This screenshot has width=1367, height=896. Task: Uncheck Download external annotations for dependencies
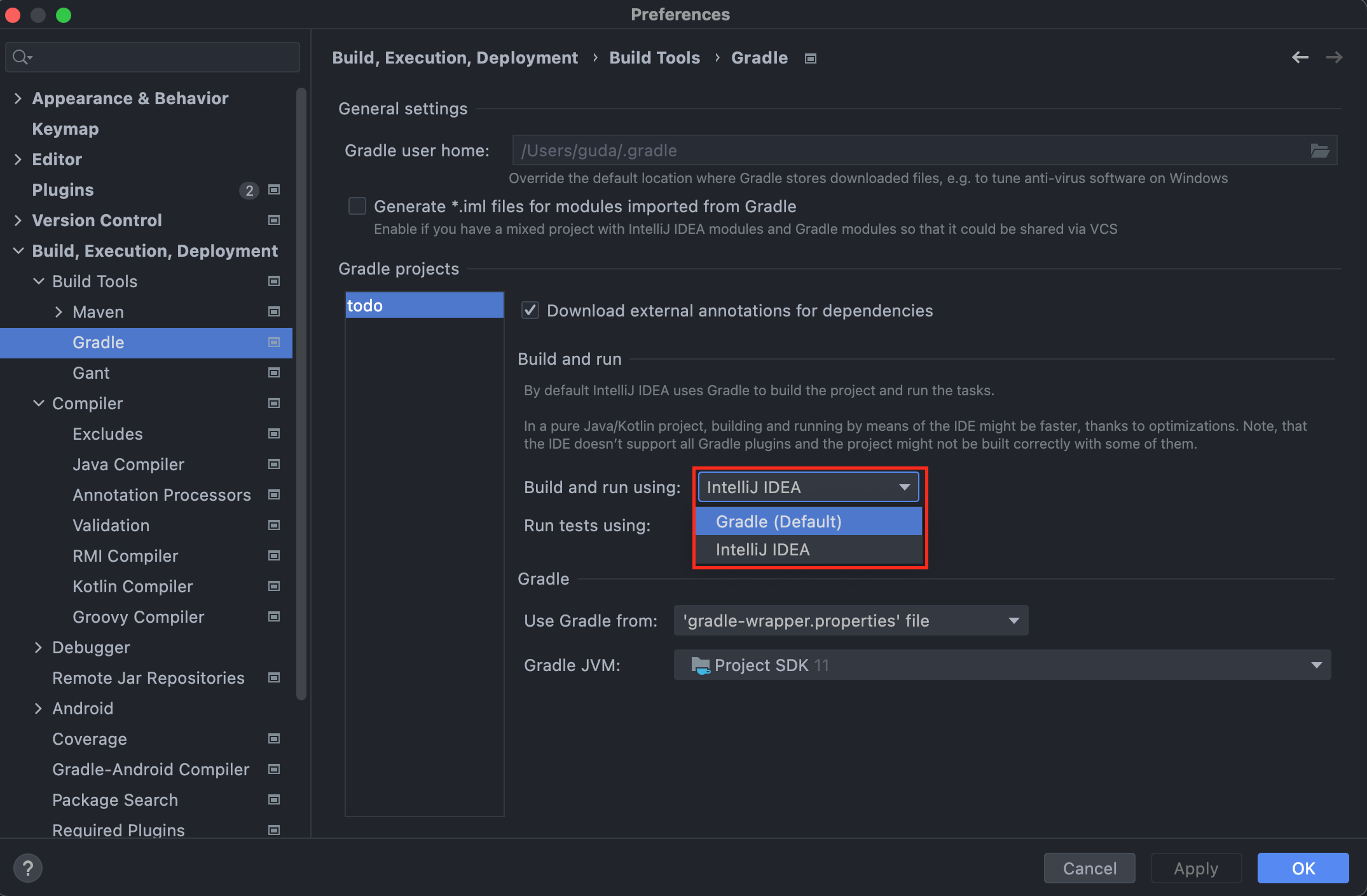[x=530, y=310]
